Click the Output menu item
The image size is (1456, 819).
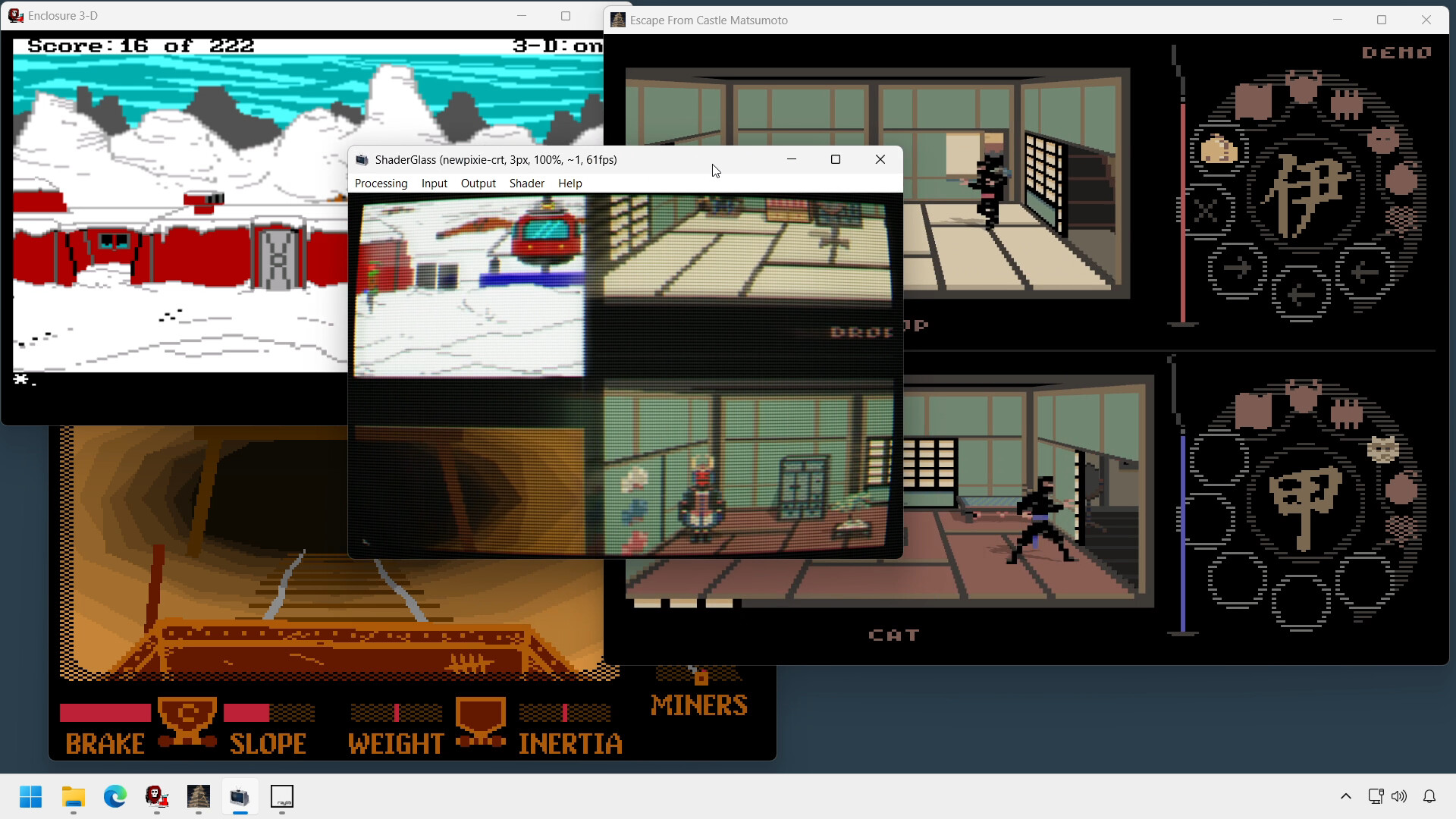click(x=478, y=184)
